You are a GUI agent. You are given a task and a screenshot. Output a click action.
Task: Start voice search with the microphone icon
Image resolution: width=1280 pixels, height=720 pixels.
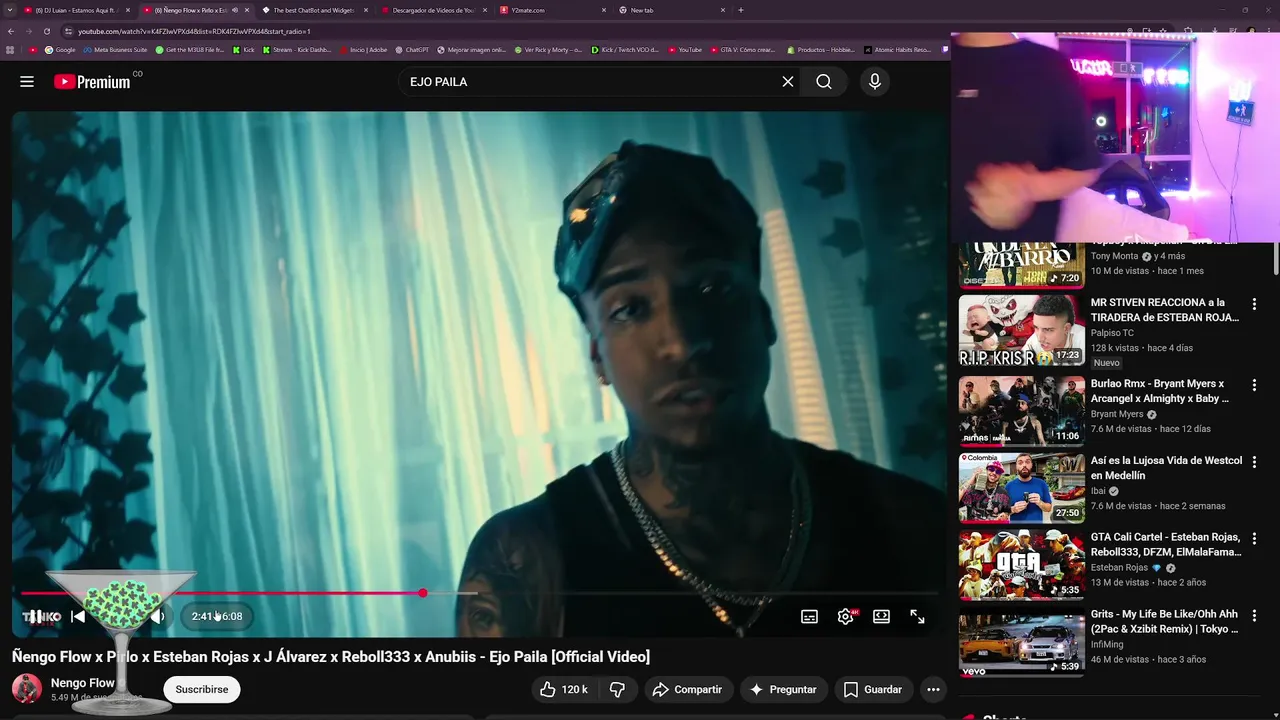[x=875, y=82]
